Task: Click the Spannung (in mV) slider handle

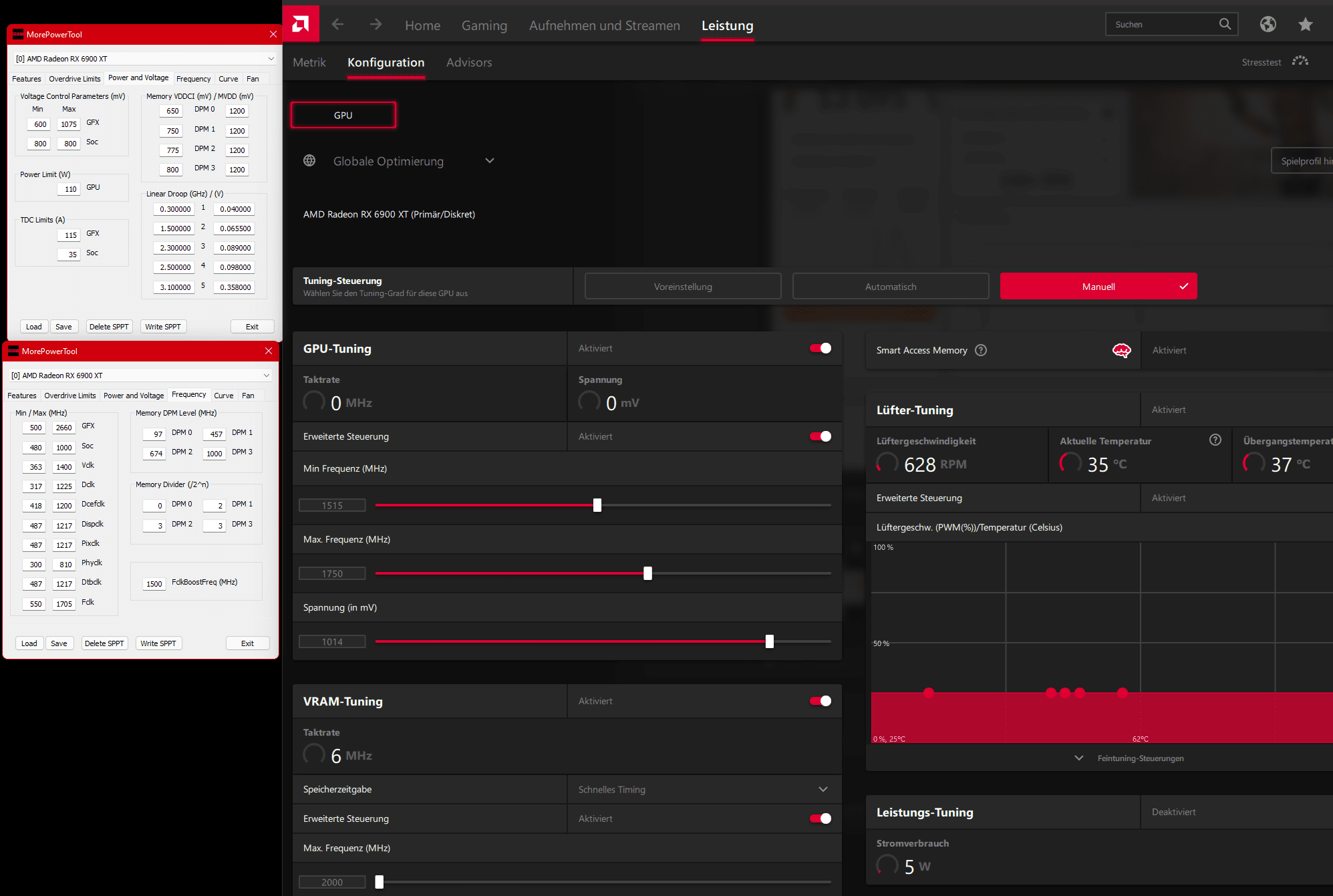Action: click(x=770, y=641)
